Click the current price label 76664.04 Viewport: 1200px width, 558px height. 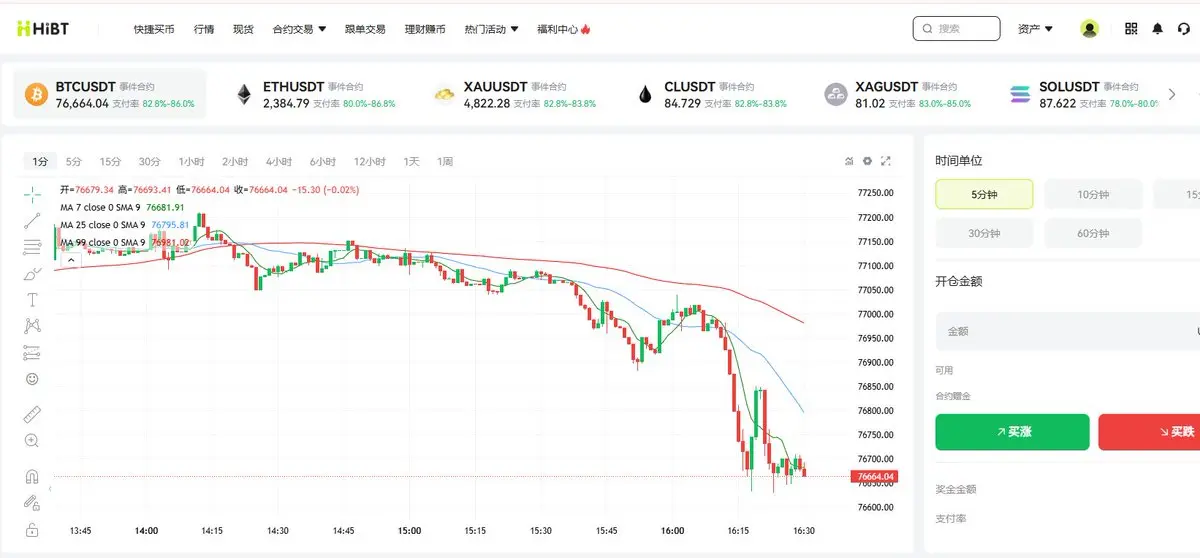click(x=875, y=477)
